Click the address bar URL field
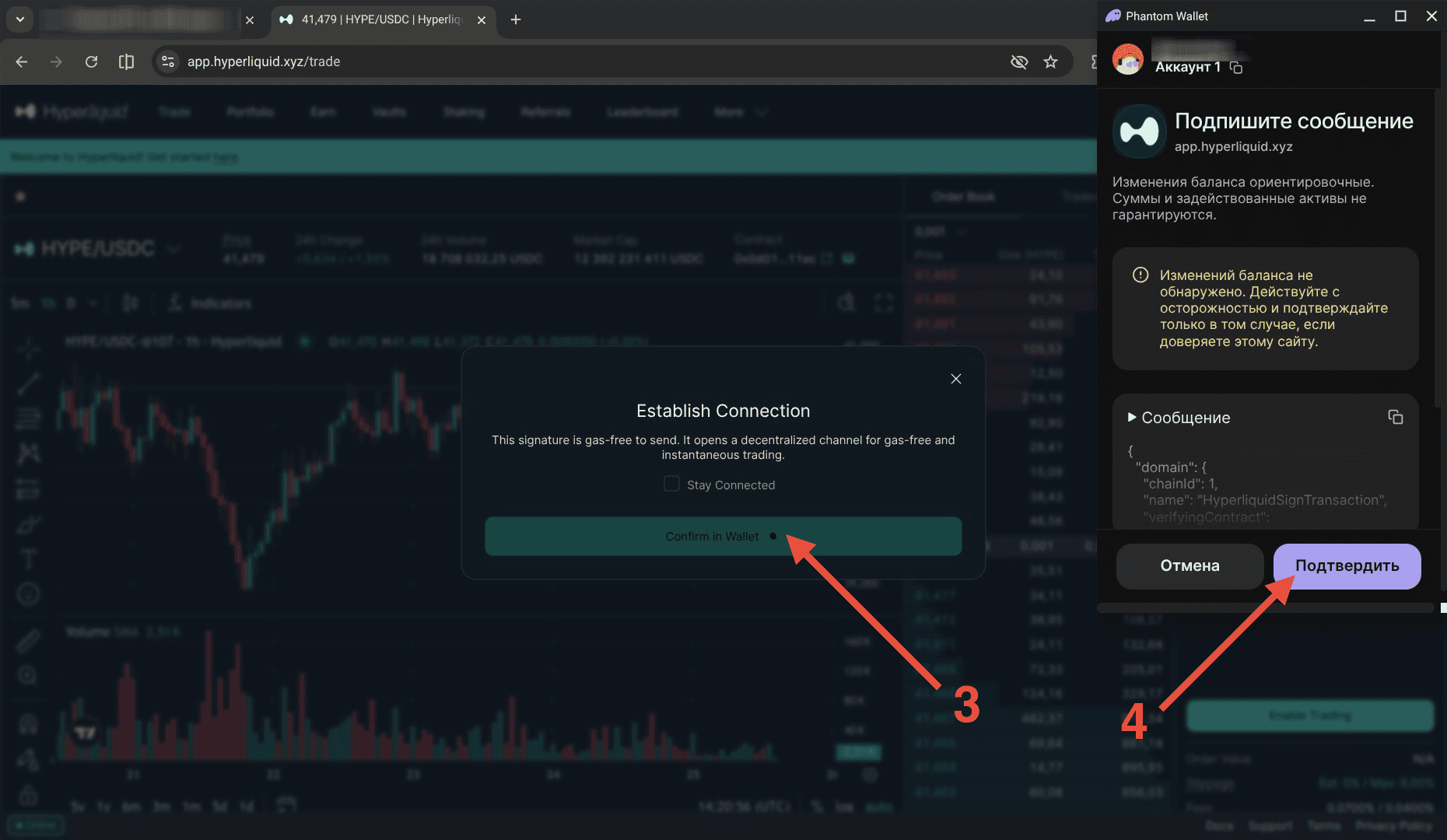Image resolution: width=1447 pixels, height=840 pixels. tap(591, 61)
